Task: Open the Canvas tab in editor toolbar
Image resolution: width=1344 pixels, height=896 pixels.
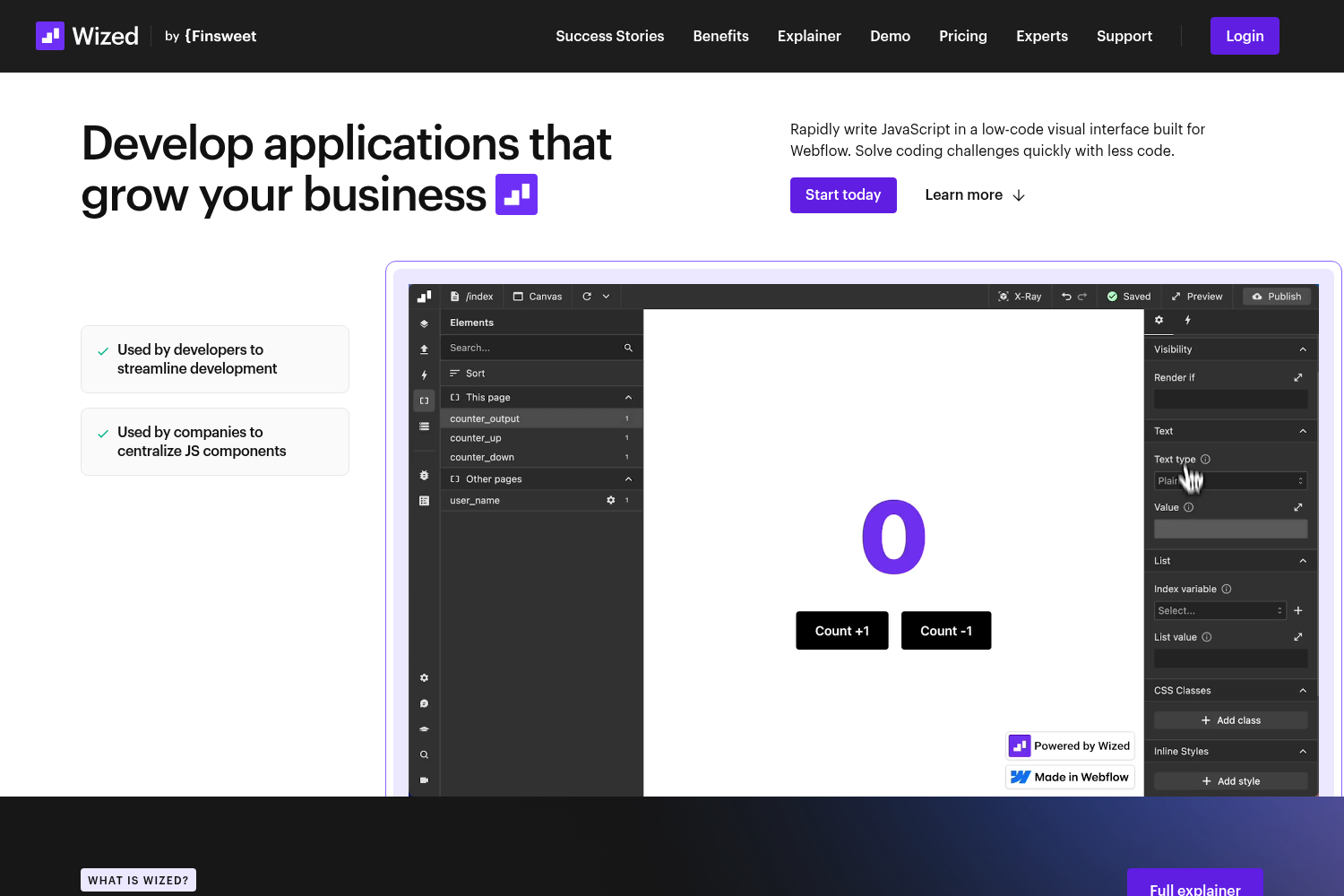Action: [538, 297]
